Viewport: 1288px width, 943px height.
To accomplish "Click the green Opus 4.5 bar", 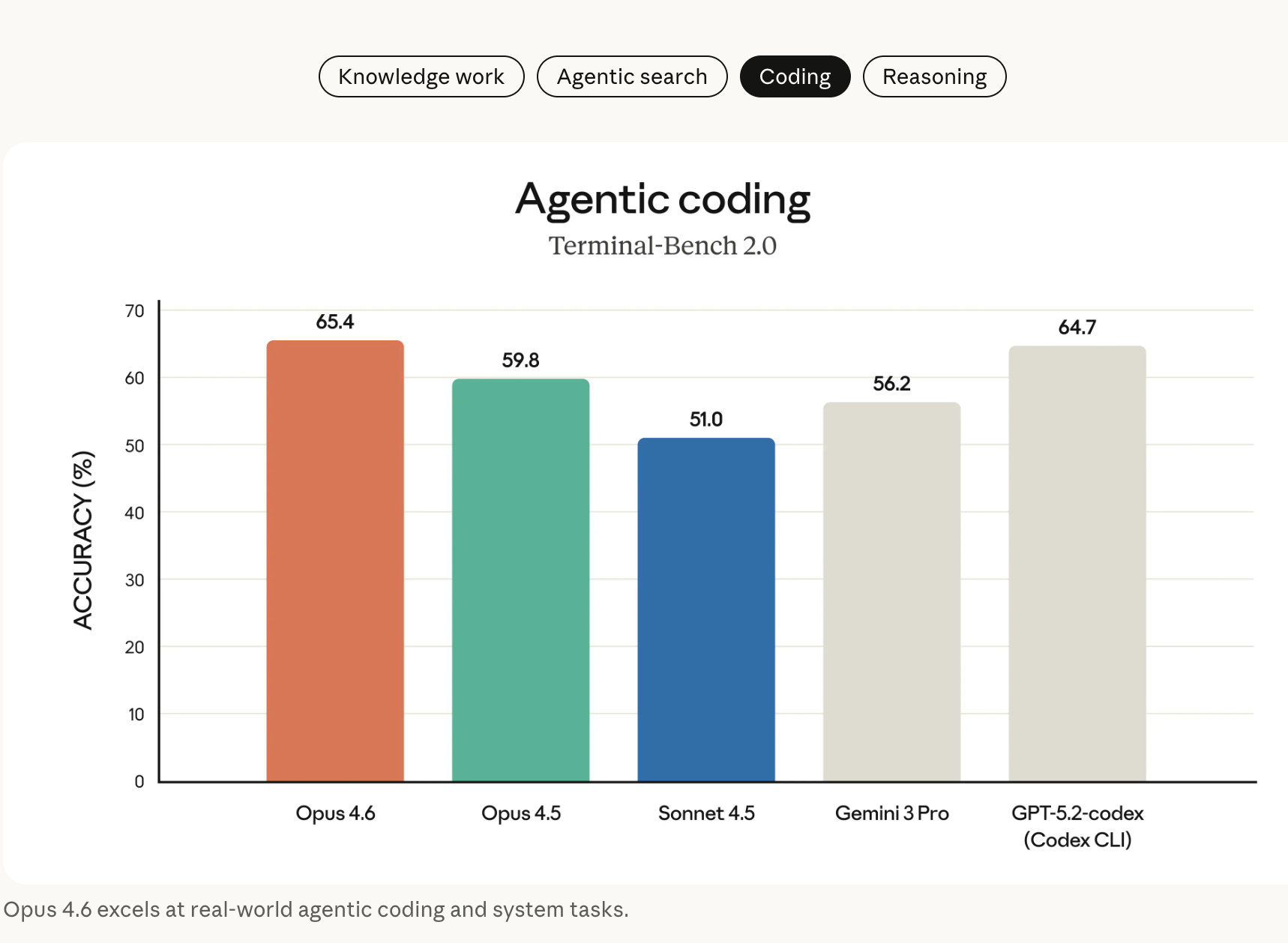I will [x=520, y=580].
